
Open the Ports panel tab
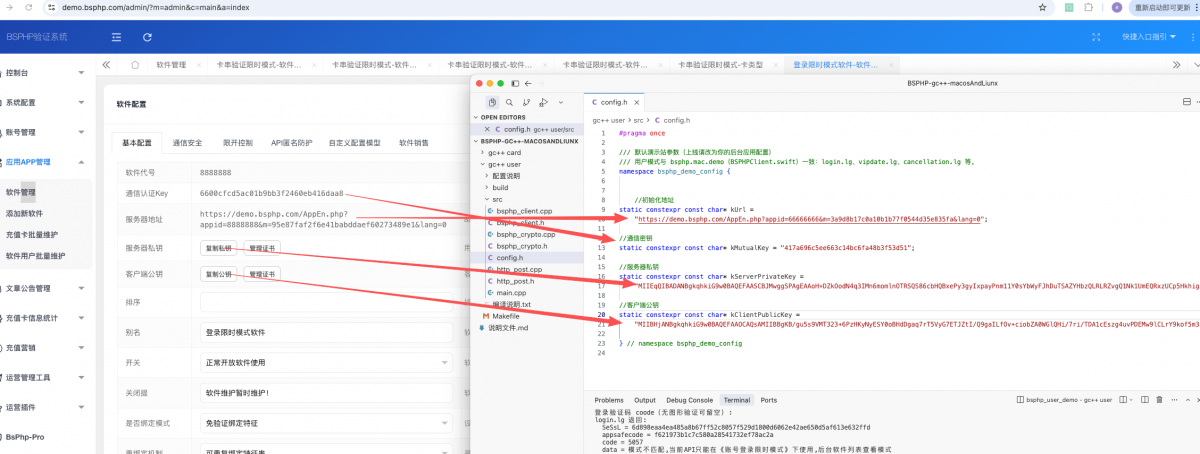(x=769, y=400)
